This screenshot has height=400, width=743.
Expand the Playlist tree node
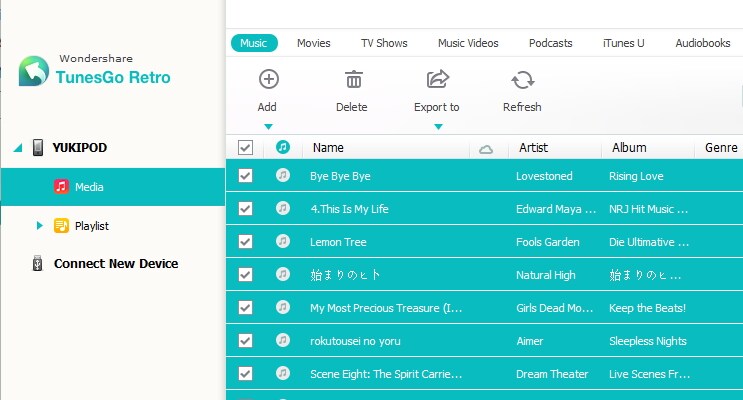[x=39, y=226]
